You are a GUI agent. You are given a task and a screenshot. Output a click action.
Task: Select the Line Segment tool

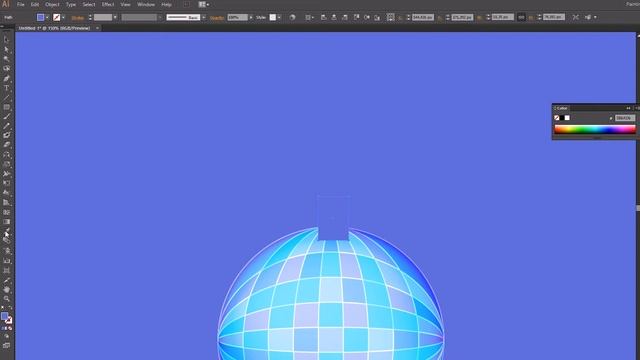click(x=6, y=98)
